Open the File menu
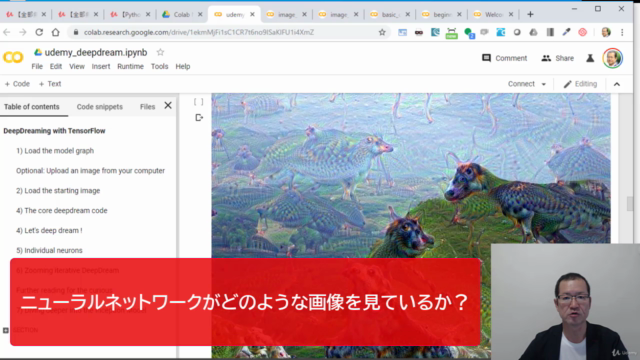 [x=37, y=67]
